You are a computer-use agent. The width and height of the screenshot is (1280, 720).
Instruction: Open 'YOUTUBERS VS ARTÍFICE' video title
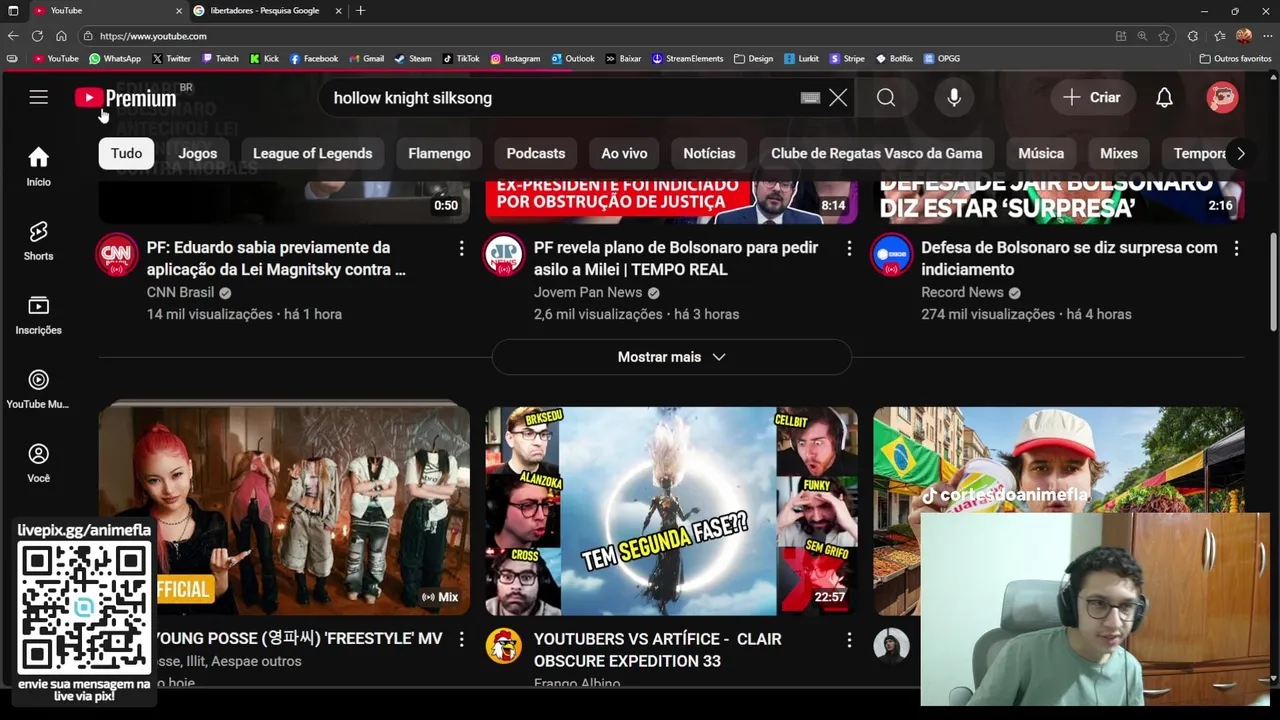[657, 650]
